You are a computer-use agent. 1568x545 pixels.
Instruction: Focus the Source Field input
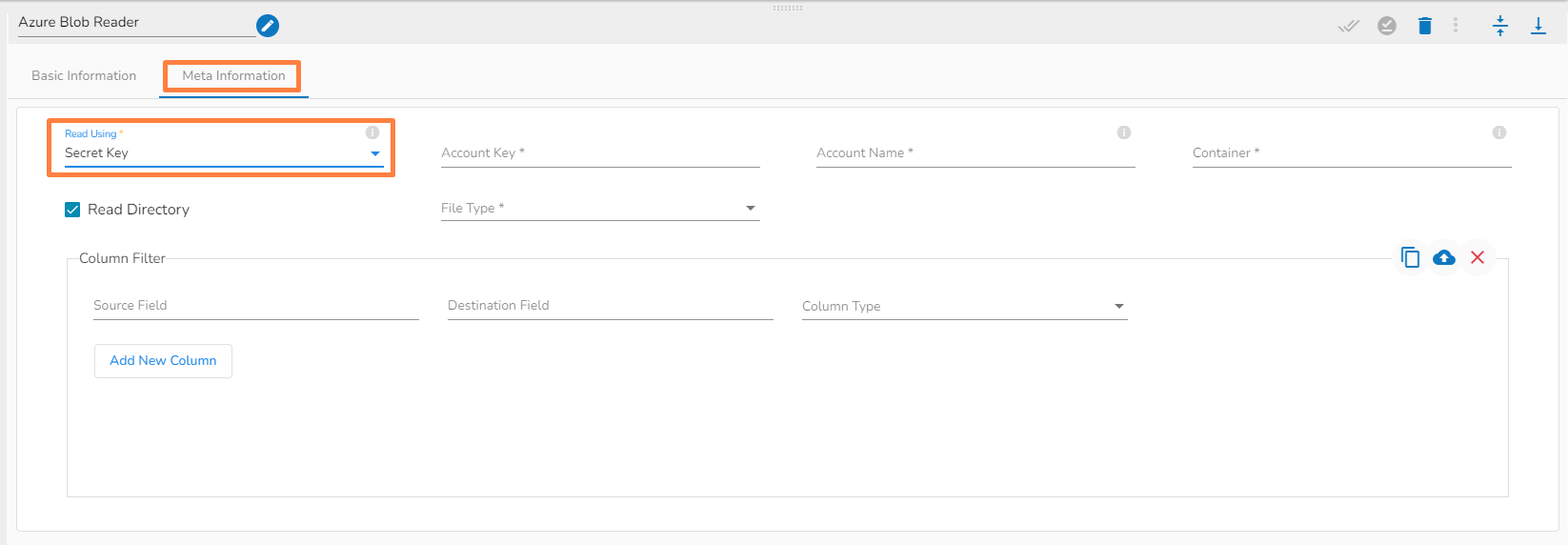click(x=255, y=306)
